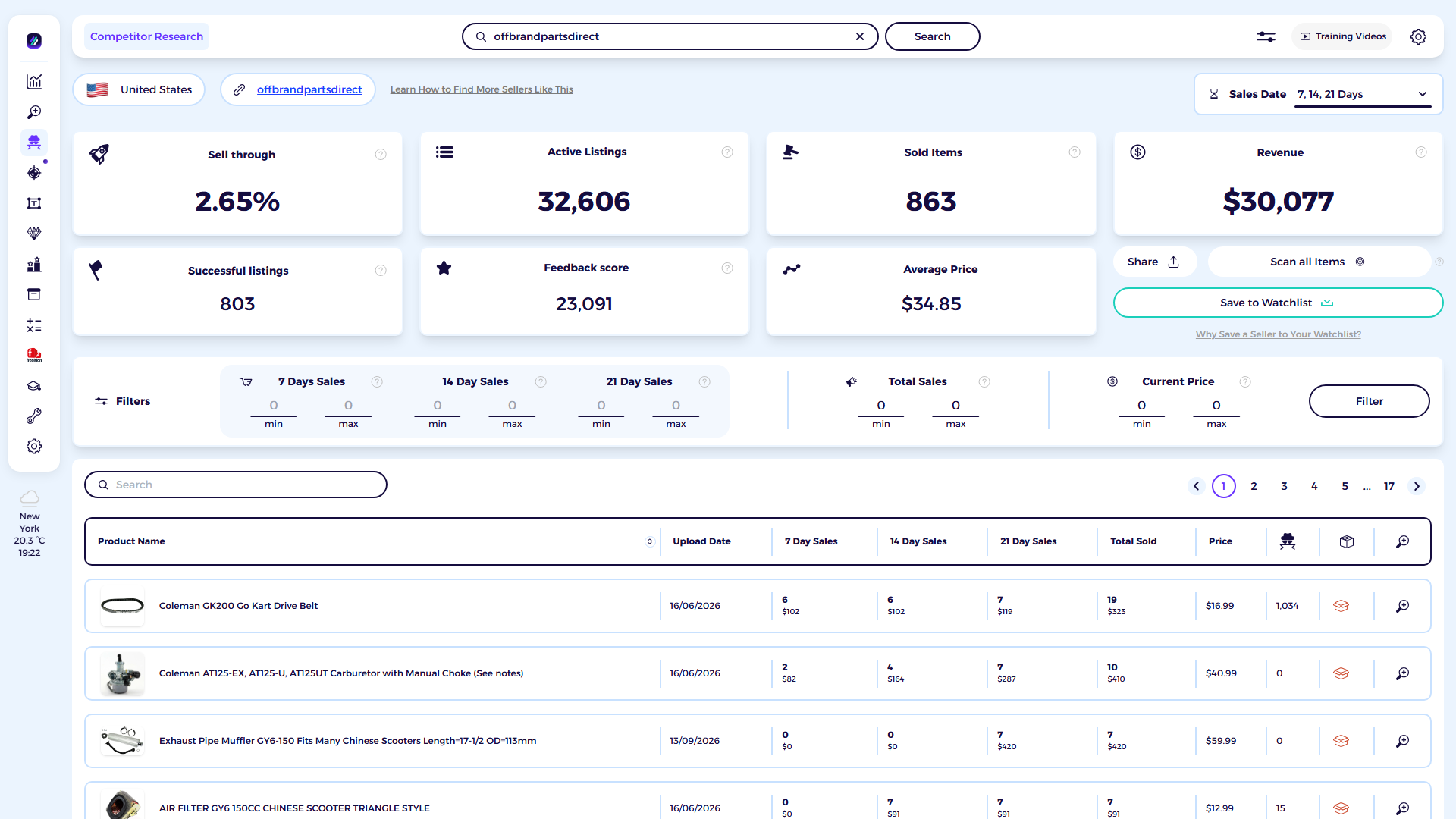Go to page 17 of results

pos(1389,486)
